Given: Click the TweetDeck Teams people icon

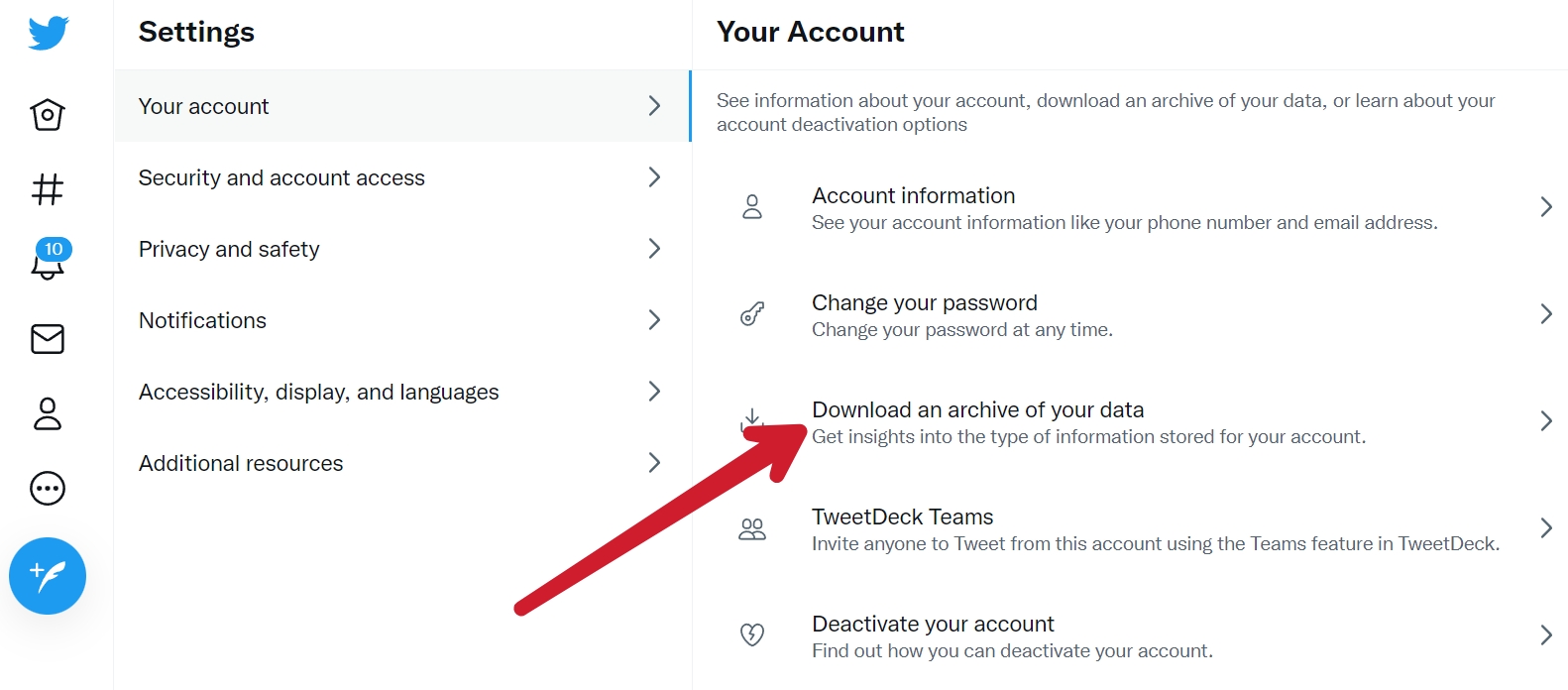Looking at the screenshot, I should click(752, 528).
